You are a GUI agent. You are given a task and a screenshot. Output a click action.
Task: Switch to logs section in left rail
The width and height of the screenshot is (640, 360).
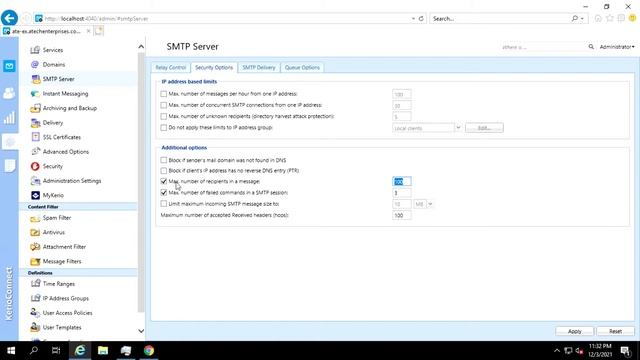click(x=9, y=166)
